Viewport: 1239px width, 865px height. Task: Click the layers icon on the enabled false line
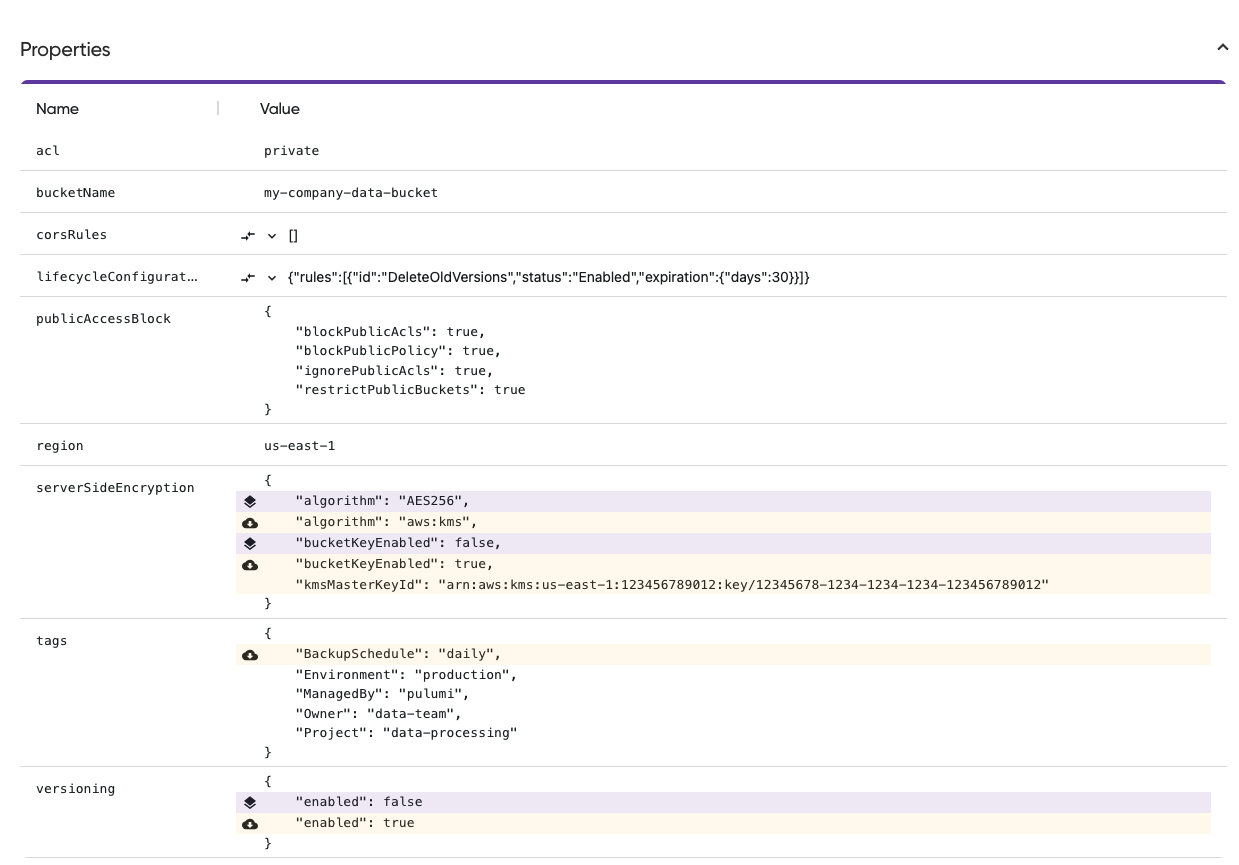(250, 802)
